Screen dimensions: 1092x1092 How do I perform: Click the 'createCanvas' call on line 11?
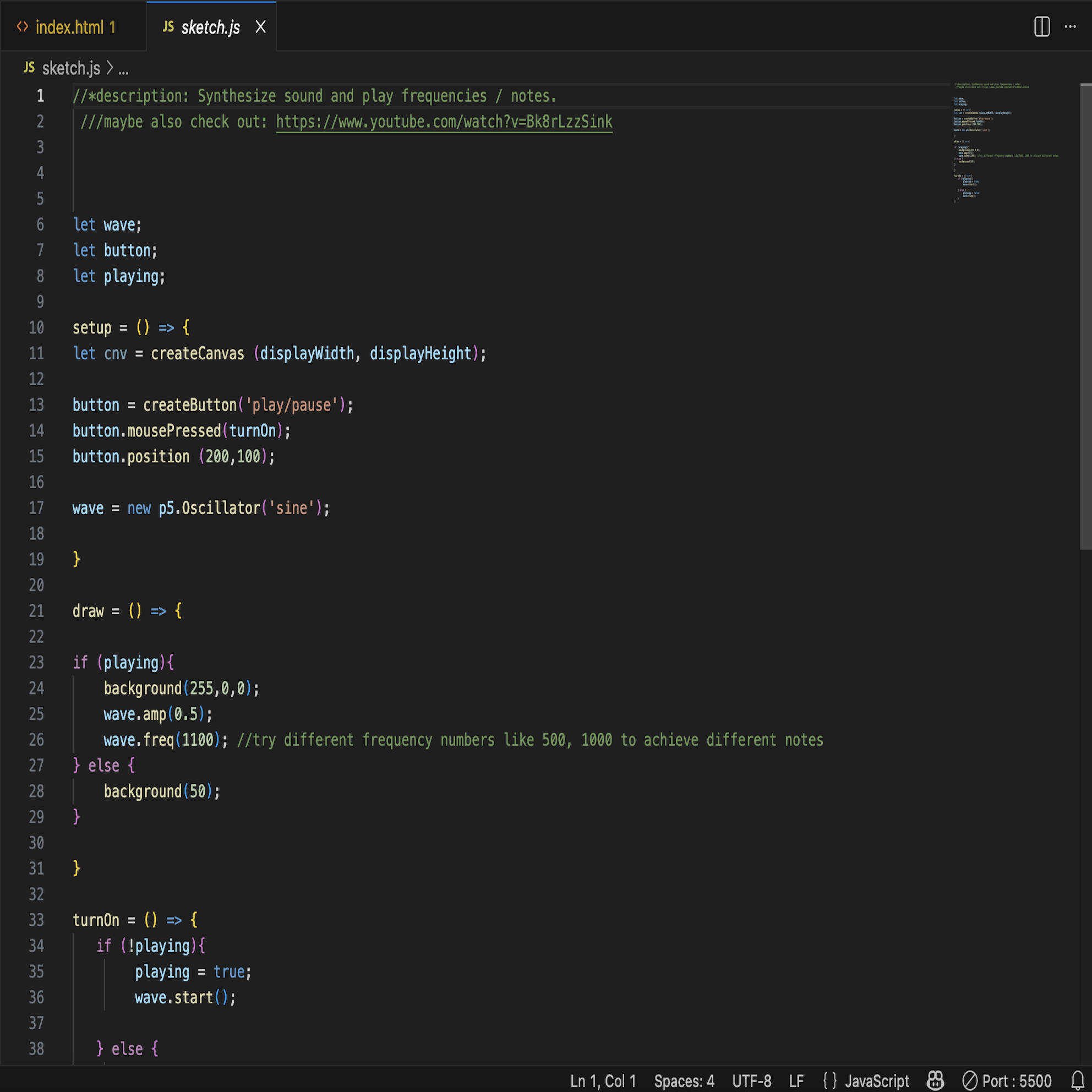click(198, 353)
